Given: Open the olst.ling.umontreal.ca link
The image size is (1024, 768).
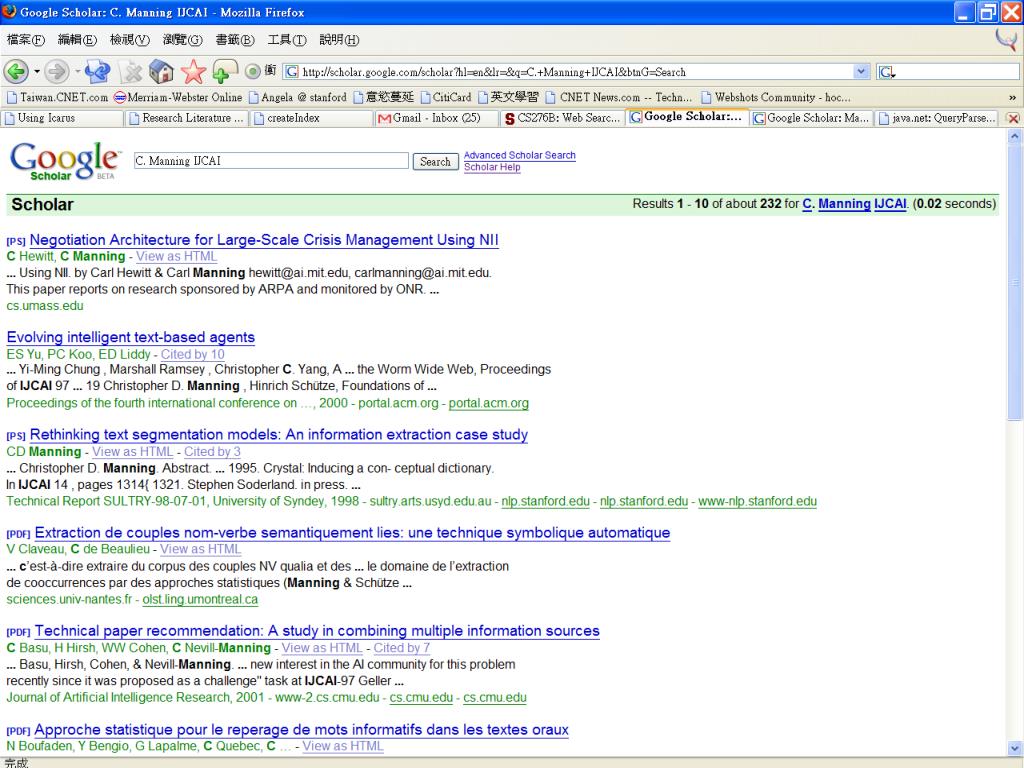Looking at the screenshot, I should (x=200, y=600).
